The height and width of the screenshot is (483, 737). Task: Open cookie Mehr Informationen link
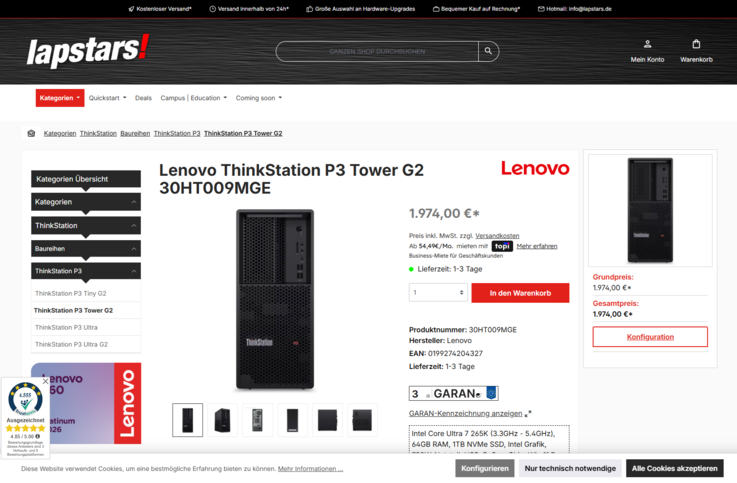tap(310, 469)
